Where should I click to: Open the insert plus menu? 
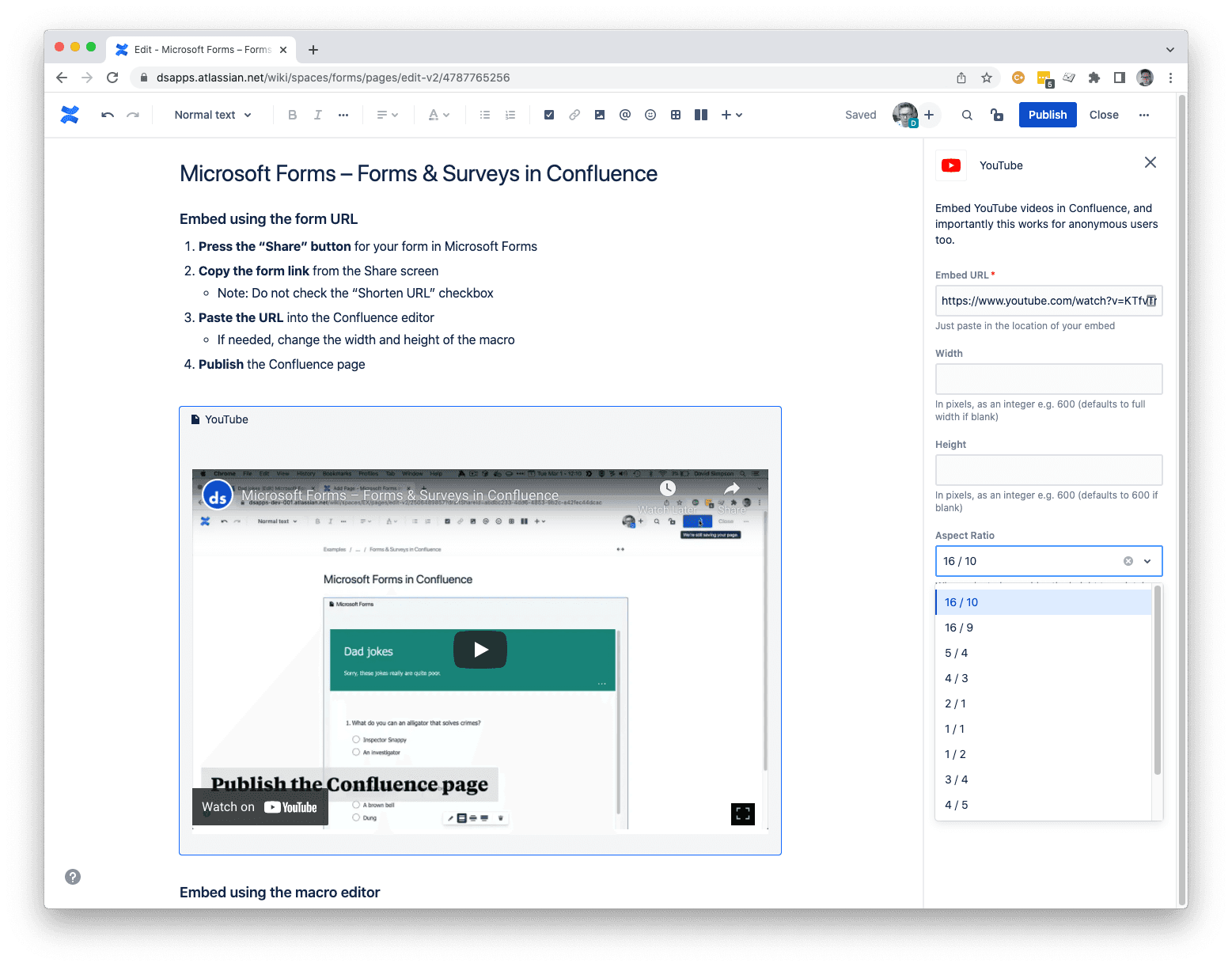732,115
